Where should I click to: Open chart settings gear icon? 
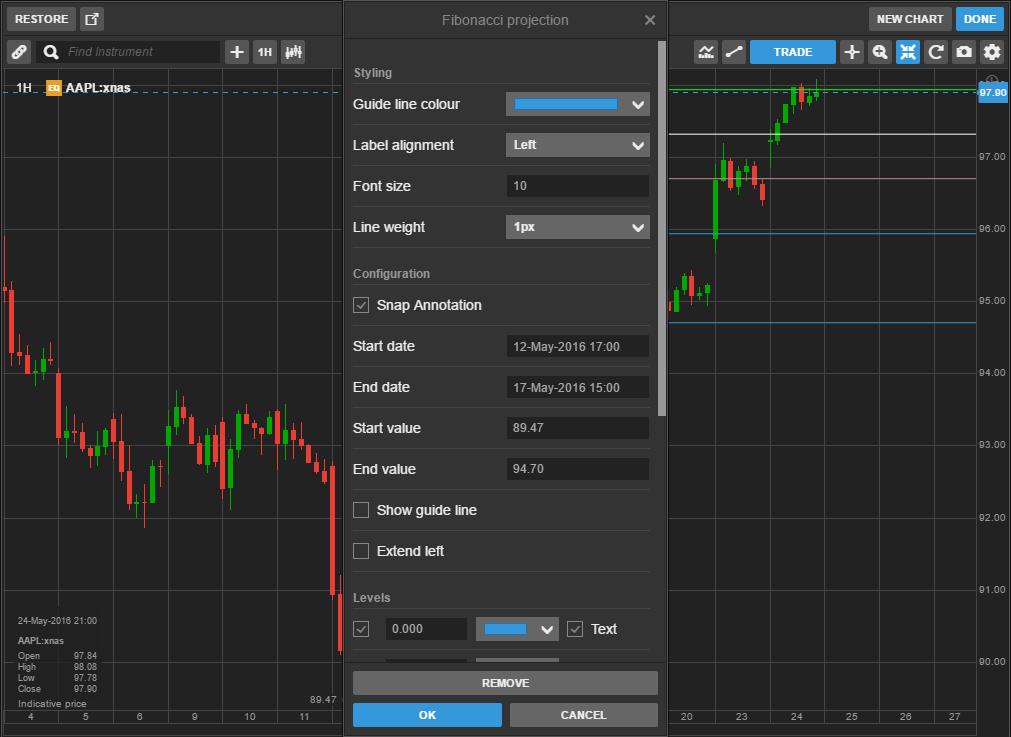tap(992, 52)
